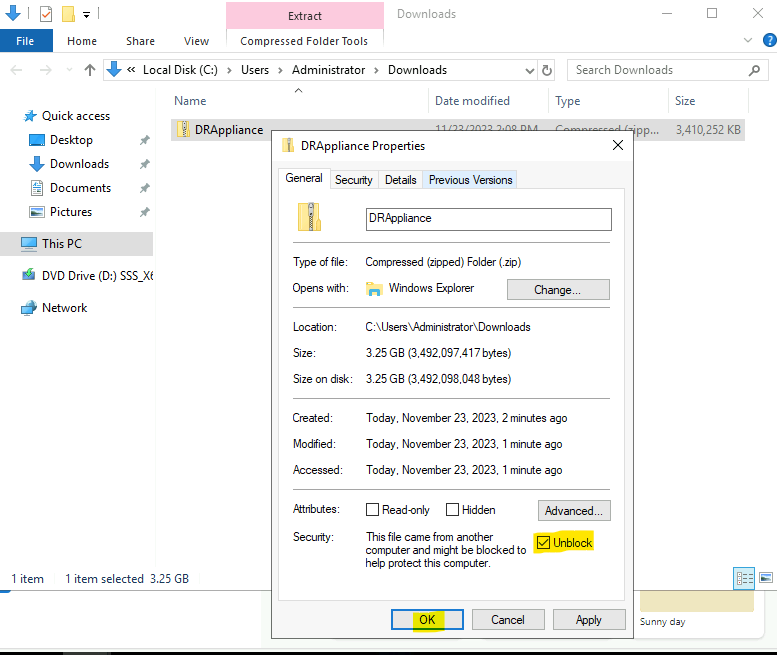The image size is (777, 655).
Task: Click the pin icon next to Documents
Action: pos(144,188)
